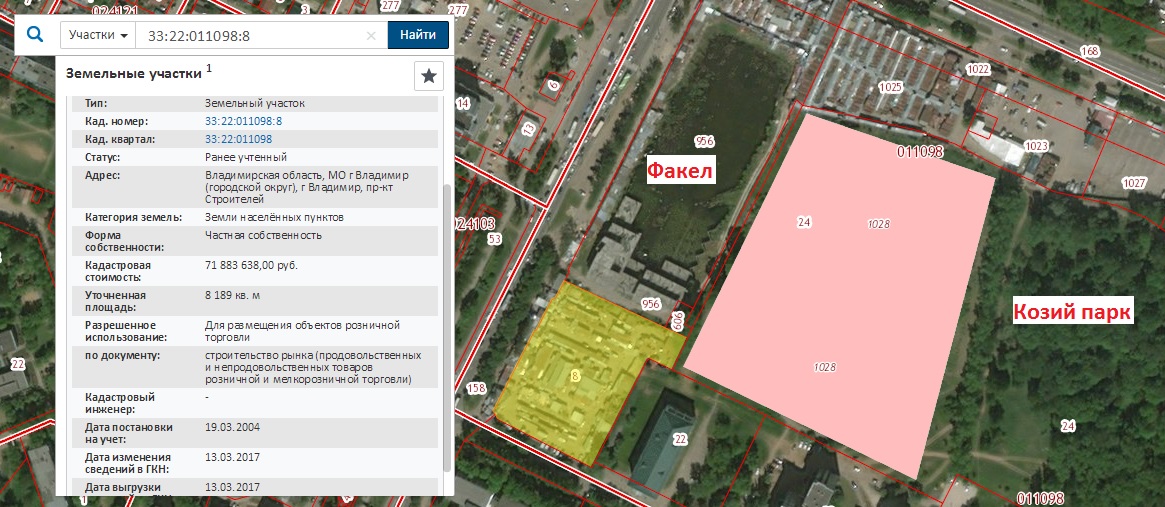Viewport: 1165px width, 507px height.
Task: Open the Участки search type dropdown
Action: (x=97, y=35)
